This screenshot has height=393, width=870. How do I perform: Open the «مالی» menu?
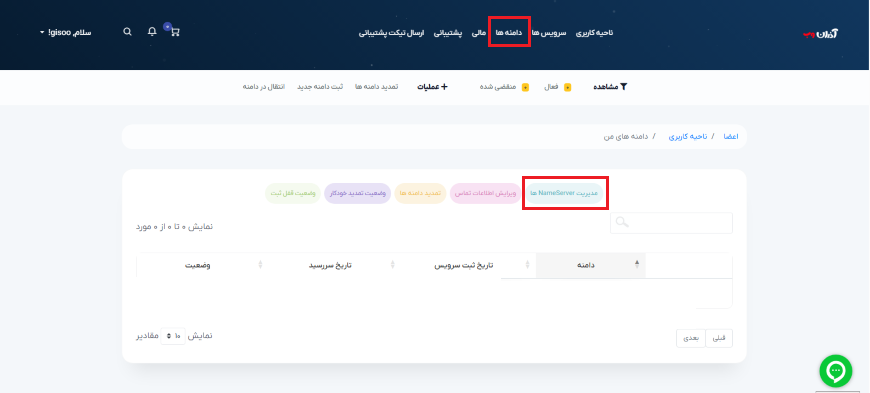click(479, 32)
